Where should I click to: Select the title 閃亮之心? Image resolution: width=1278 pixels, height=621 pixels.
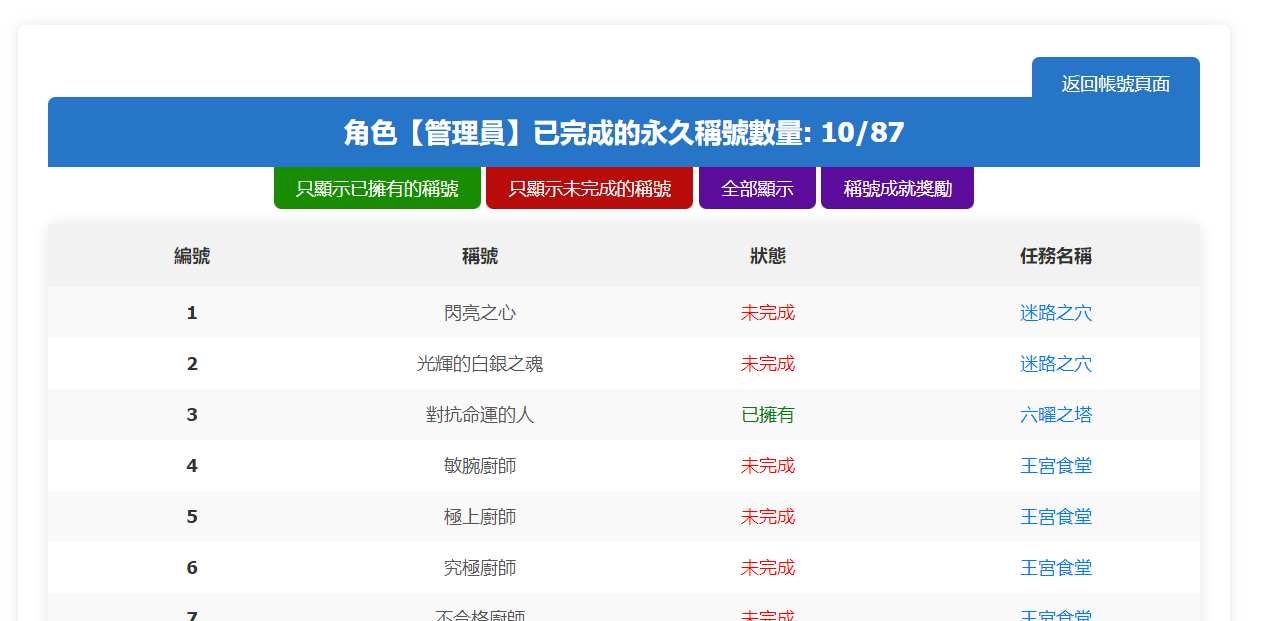pos(480,313)
